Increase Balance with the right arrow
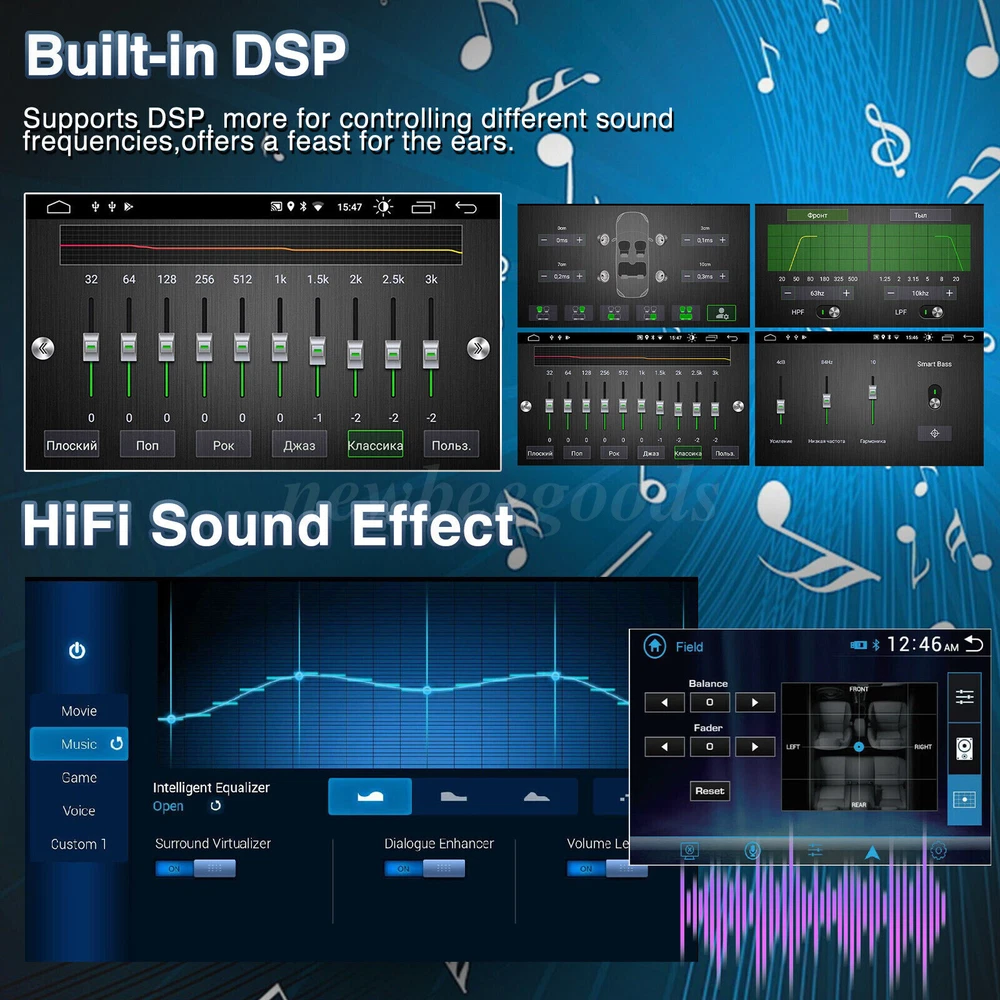 [x=755, y=703]
